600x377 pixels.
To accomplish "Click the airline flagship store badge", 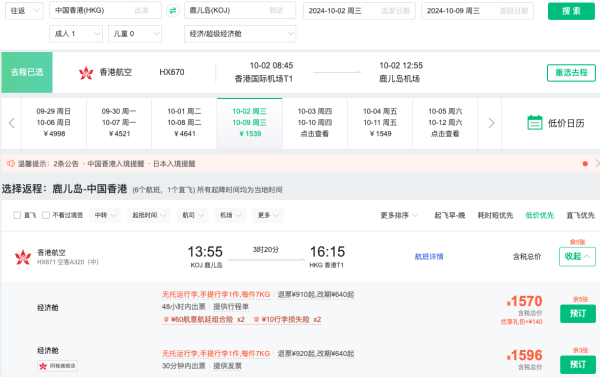I will pyautogui.click(x=57, y=366).
